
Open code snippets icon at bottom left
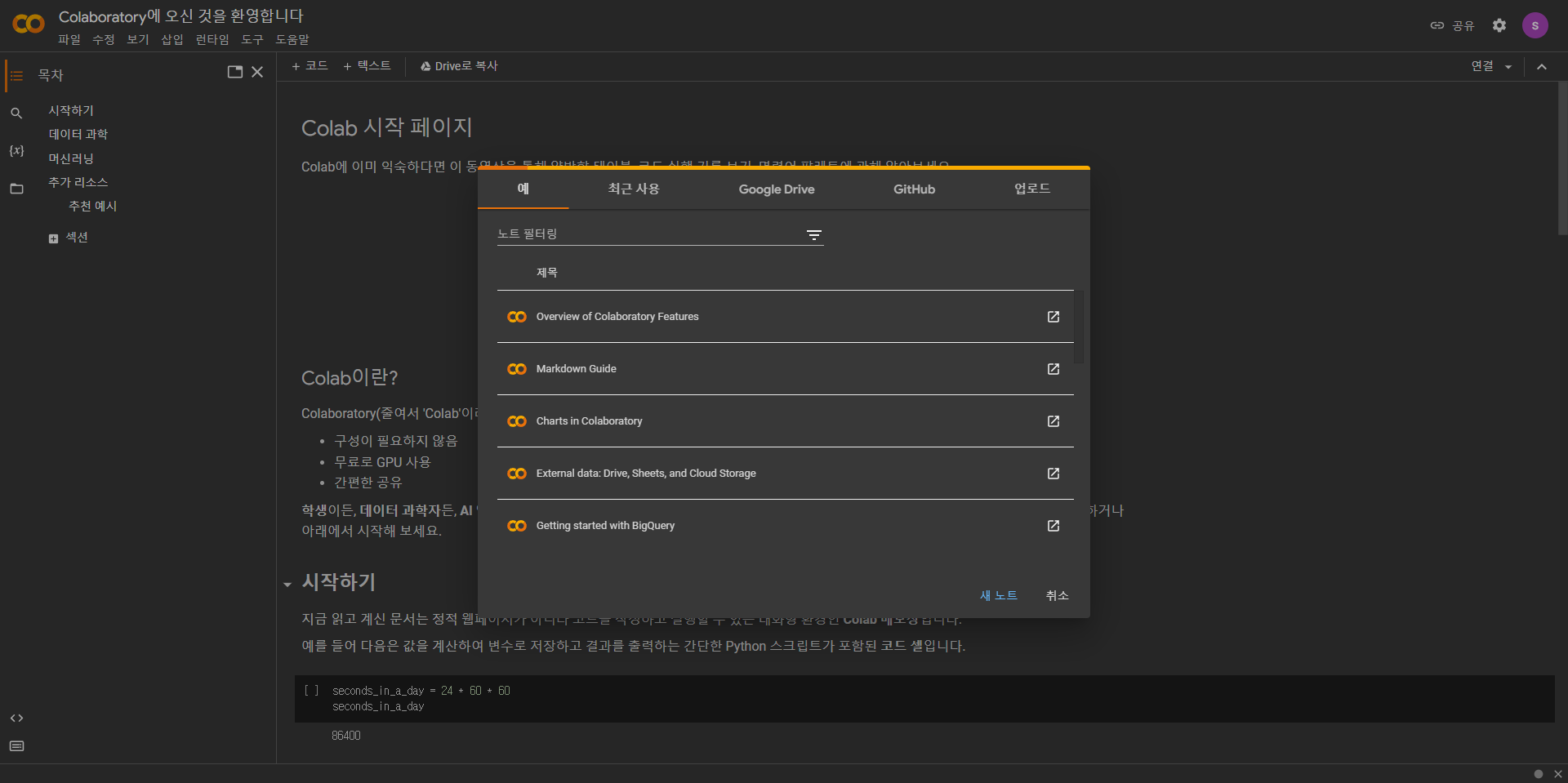coord(16,718)
